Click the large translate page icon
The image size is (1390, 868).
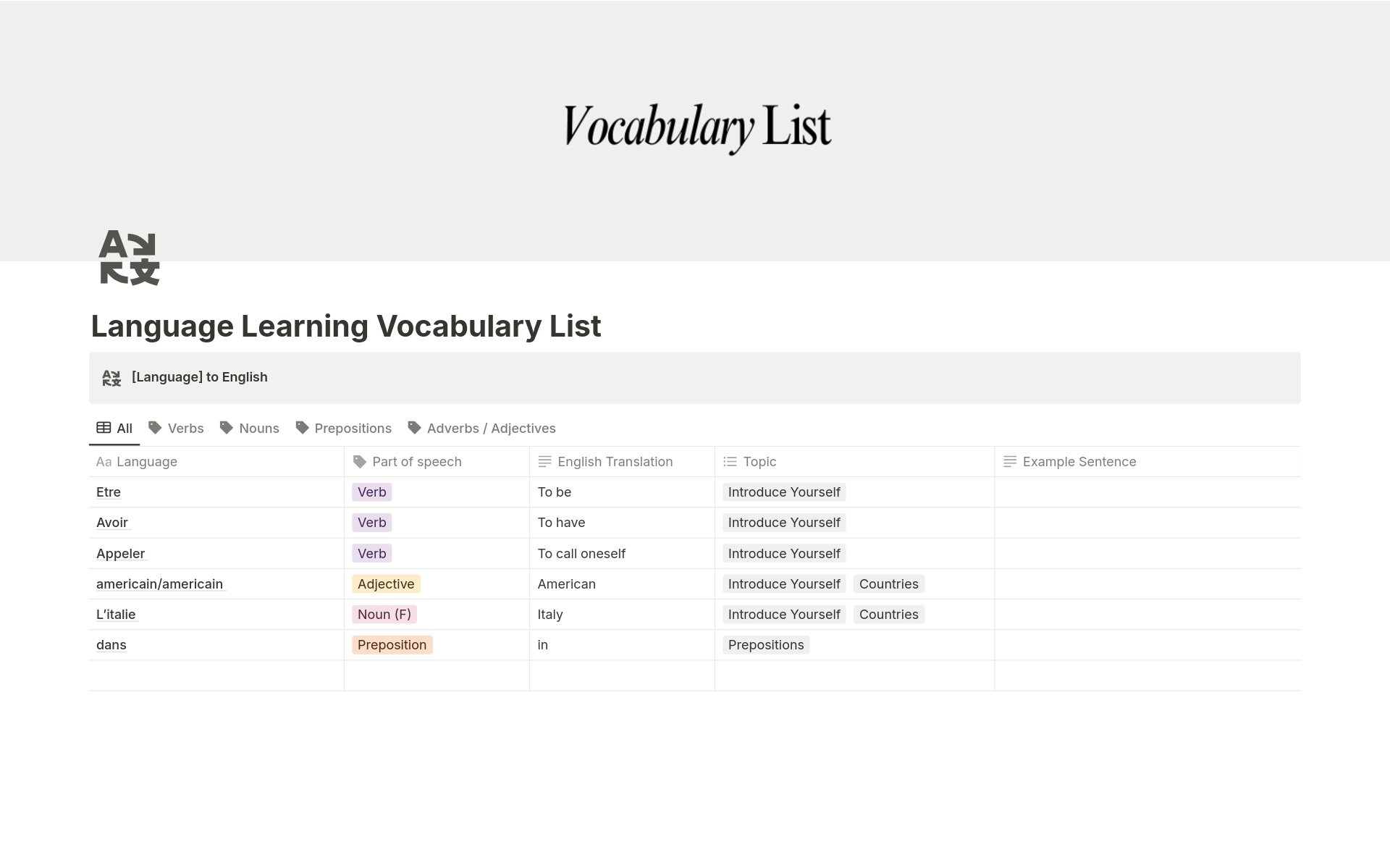point(129,258)
